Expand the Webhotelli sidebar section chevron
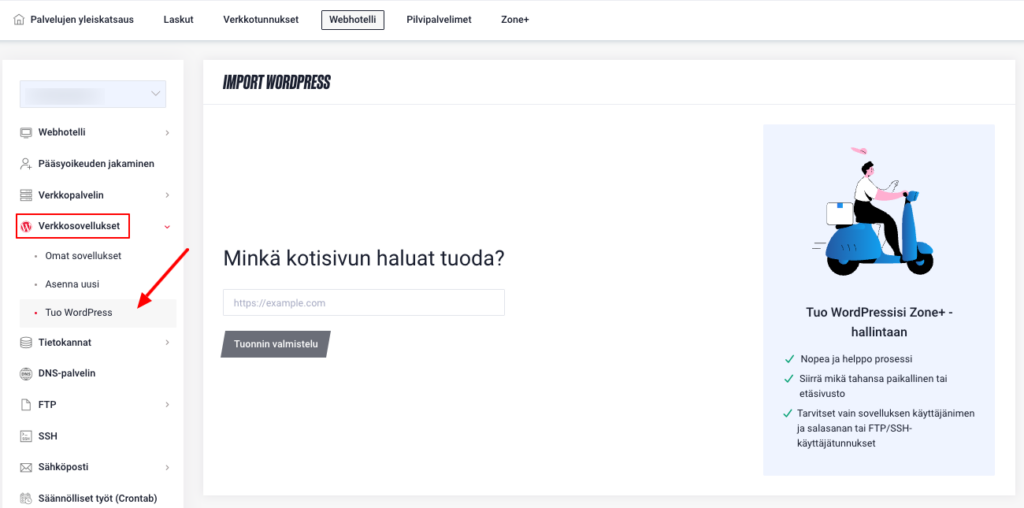The width and height of the screenshot is (1024, 508). coord(167,133)
